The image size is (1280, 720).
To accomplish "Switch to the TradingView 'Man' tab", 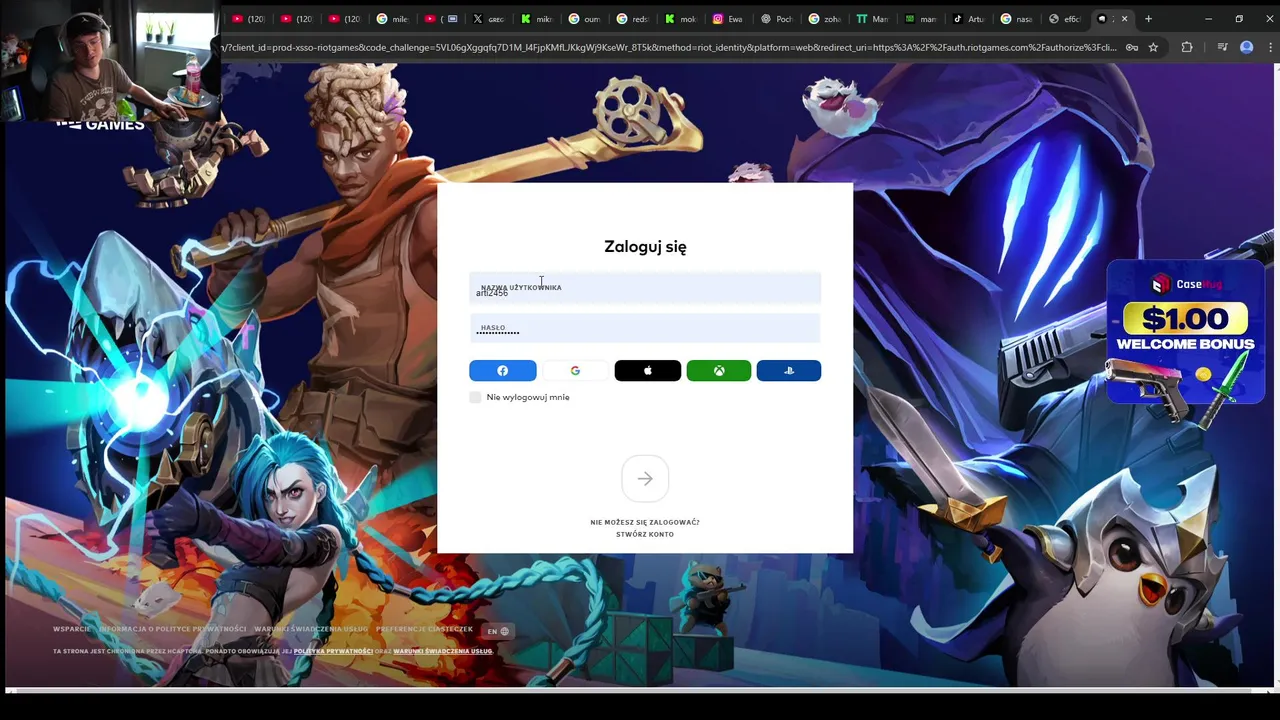I will coord(872,19).
